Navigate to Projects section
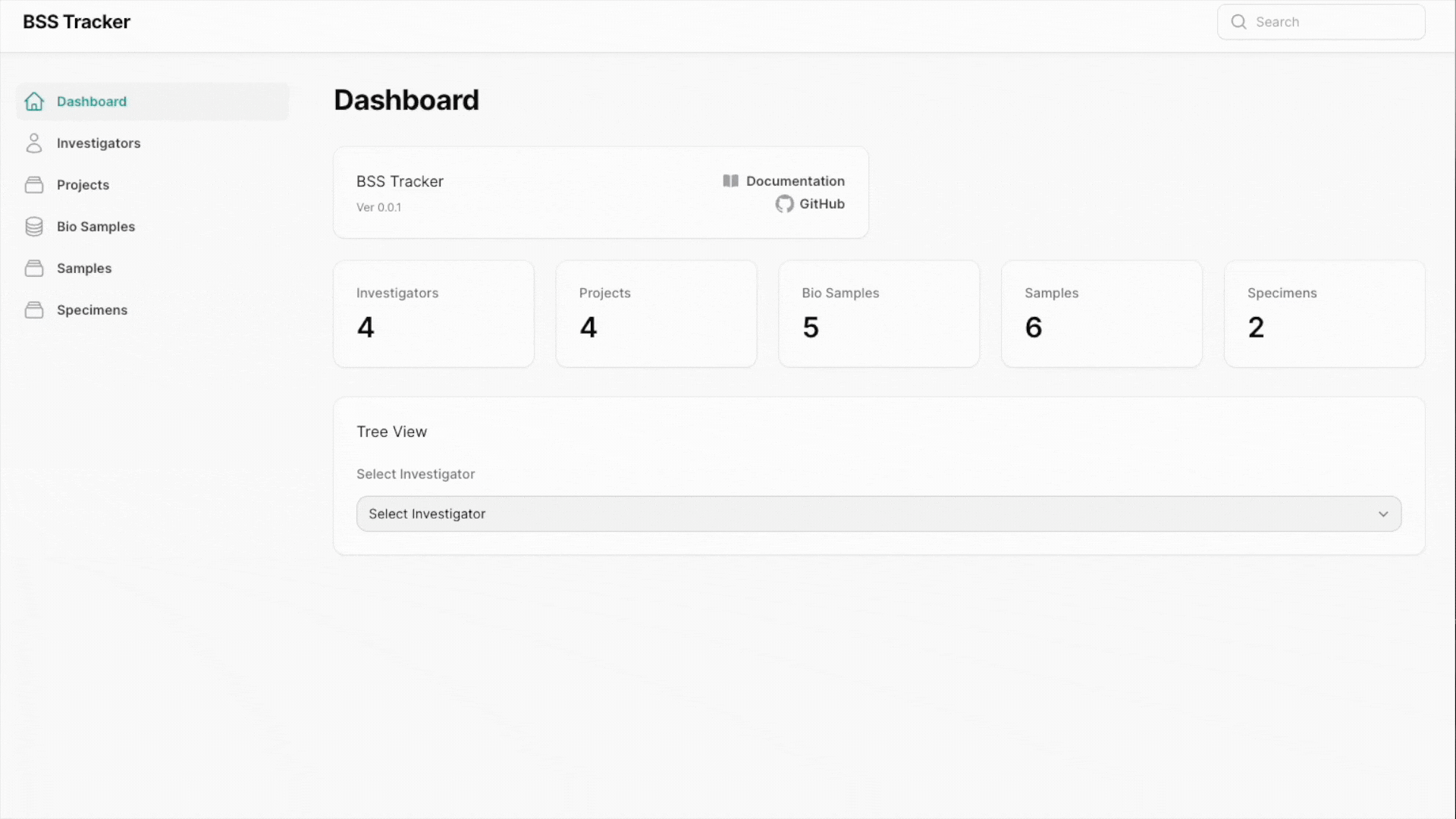Screen dimensions: 1456x819 click(83, 184)
